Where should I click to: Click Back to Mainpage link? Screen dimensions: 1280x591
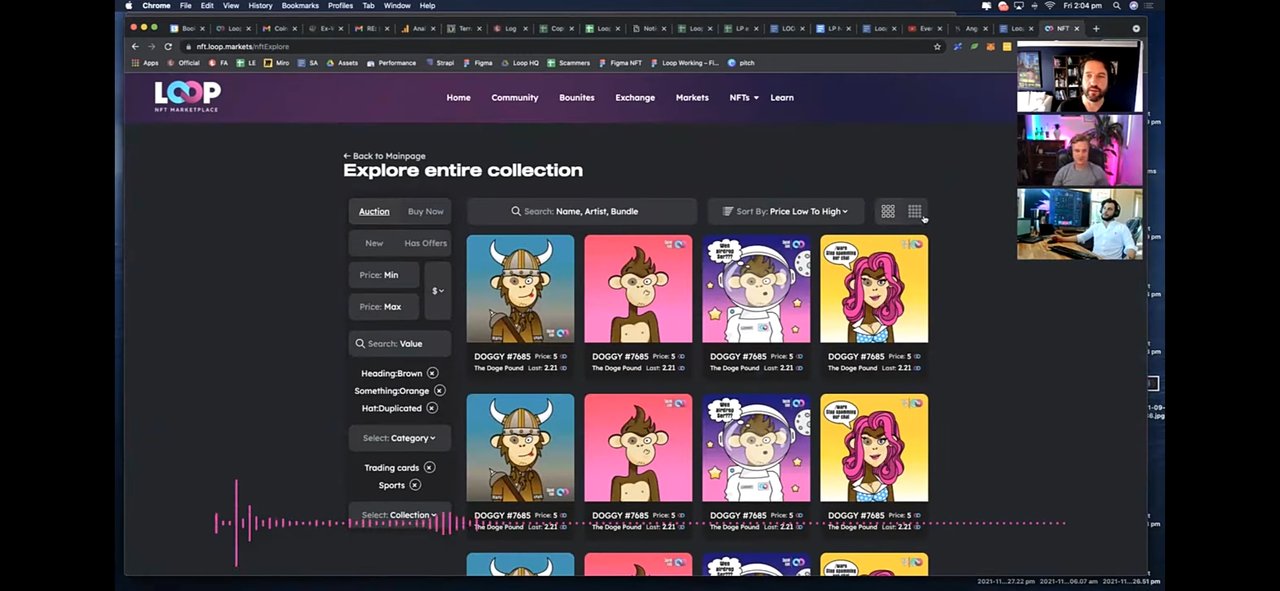[x=384, y=156]
